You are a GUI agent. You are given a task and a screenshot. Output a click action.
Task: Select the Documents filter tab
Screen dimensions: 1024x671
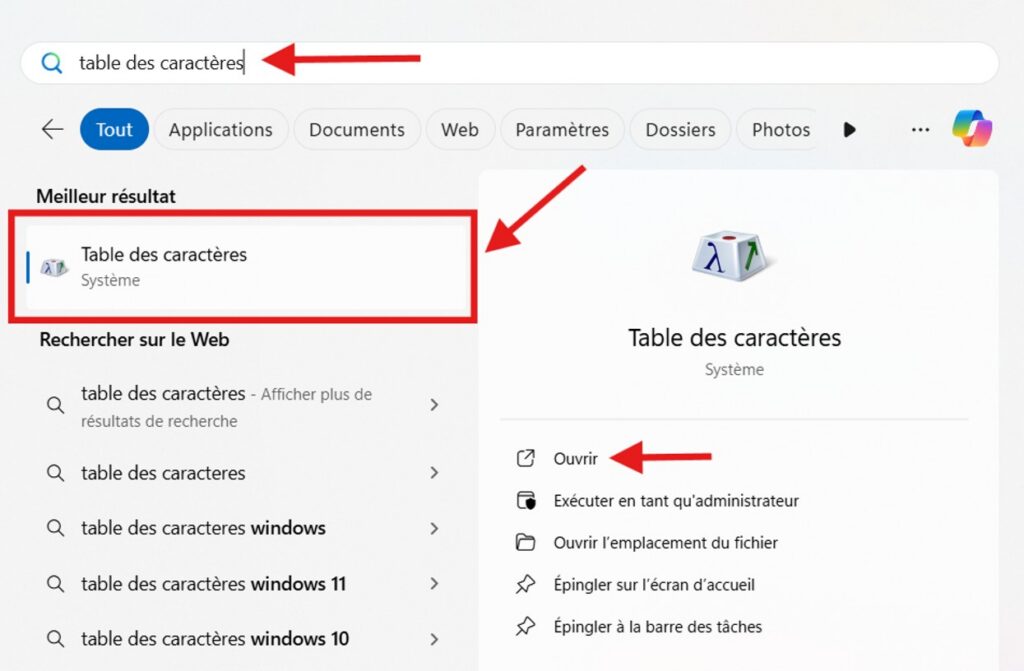(356, 130)
